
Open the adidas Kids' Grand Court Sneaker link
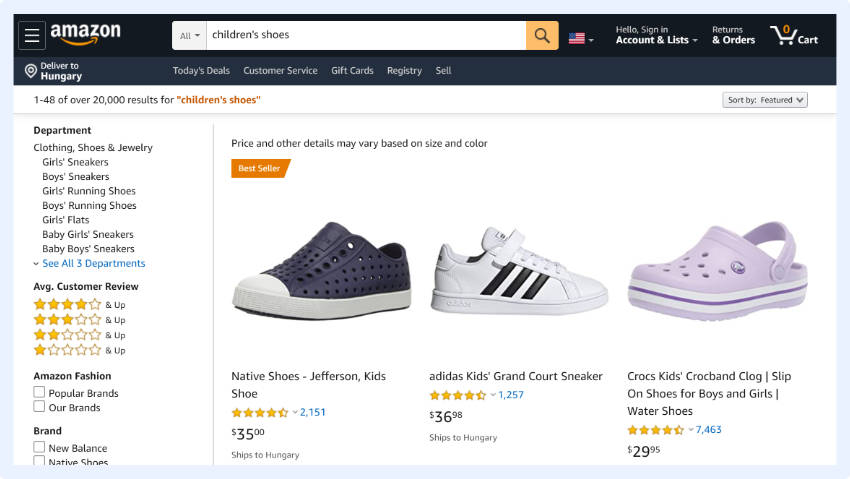[516, 376]
